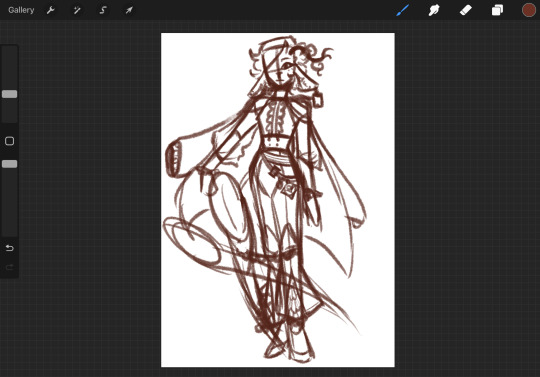Image resolution: width=540 pixels, height=377 pixels.
Task: Open the Actions wrench menu
Action: [51, 10]
